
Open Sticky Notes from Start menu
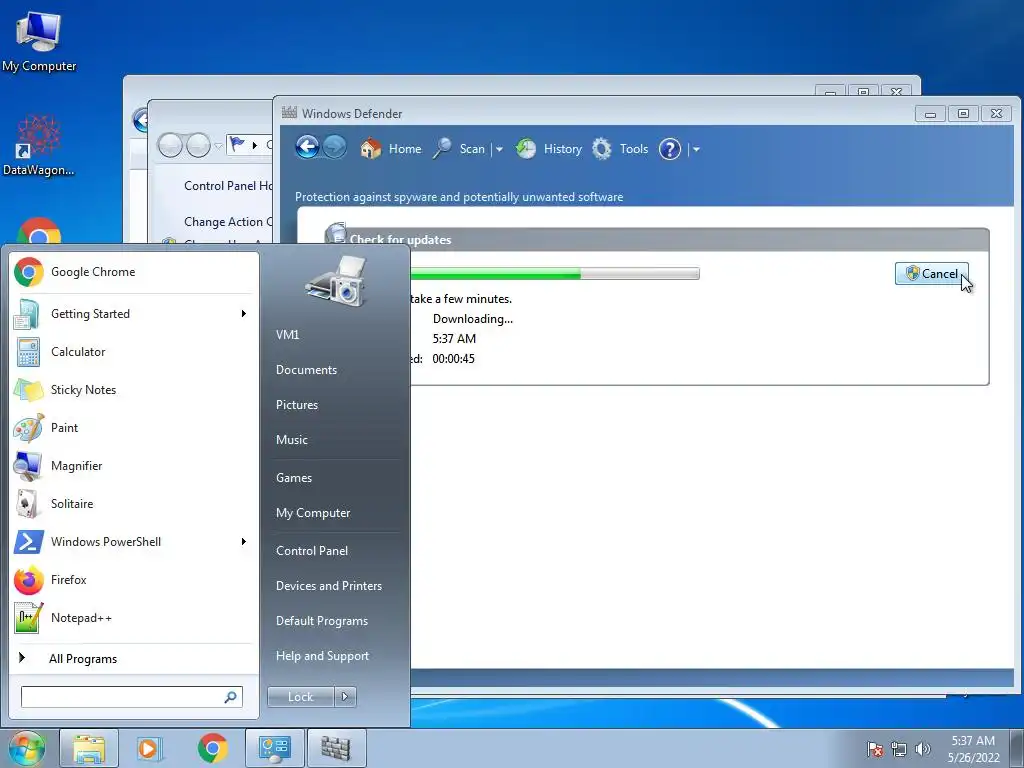(131, 389)
